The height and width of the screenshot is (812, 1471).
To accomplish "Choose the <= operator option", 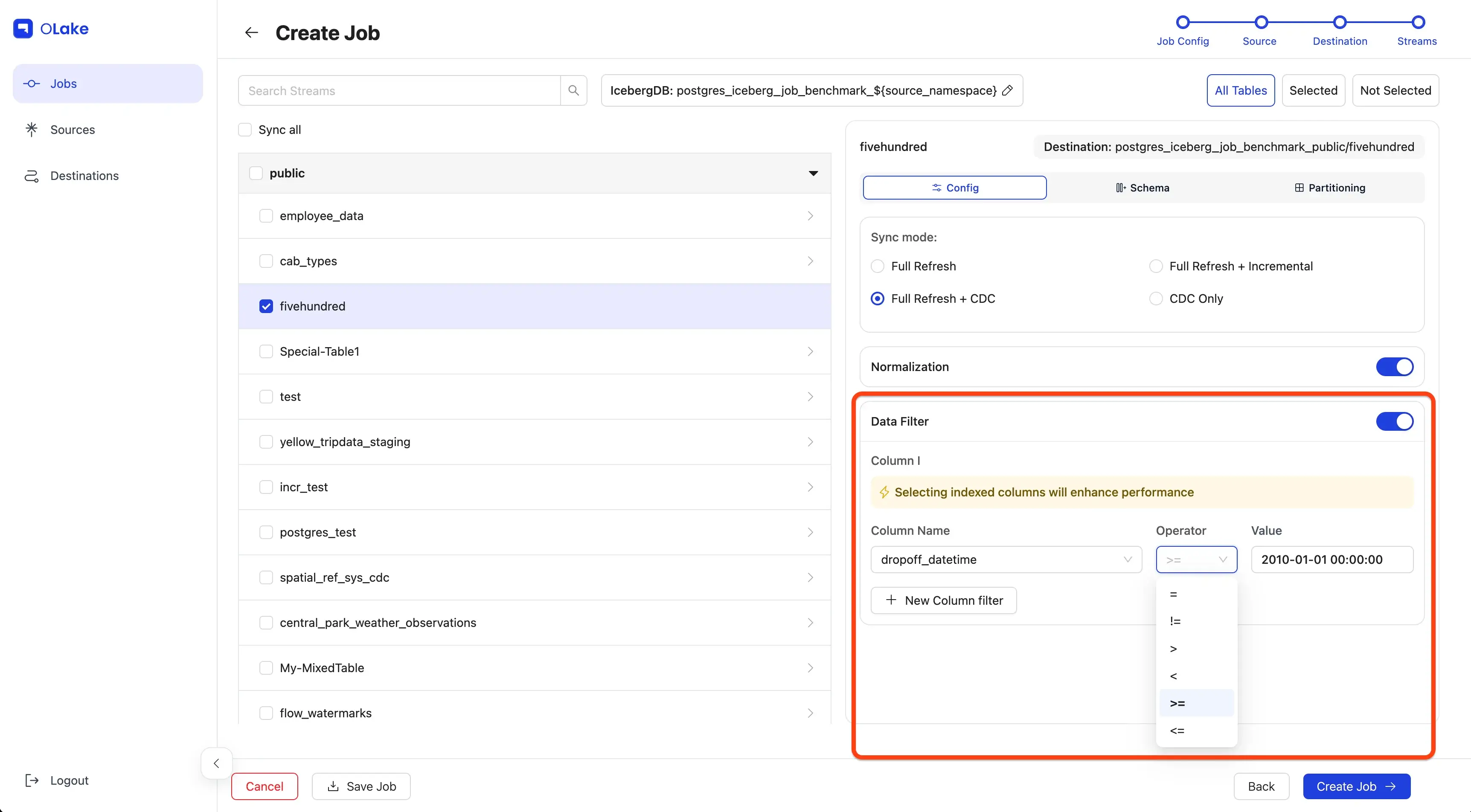I will click(x=1177, y=731).
